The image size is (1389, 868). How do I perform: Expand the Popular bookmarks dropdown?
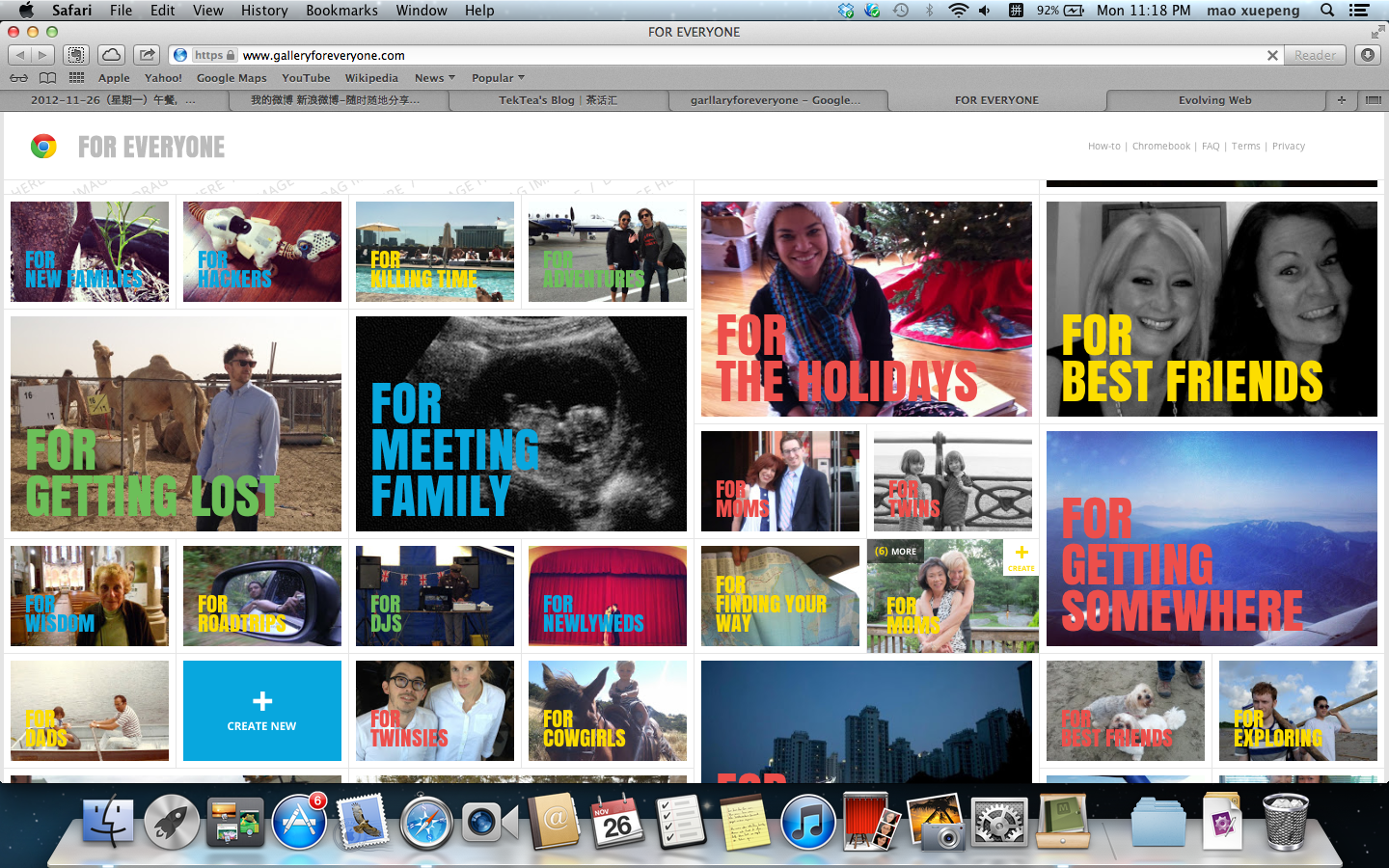point(498,78)
